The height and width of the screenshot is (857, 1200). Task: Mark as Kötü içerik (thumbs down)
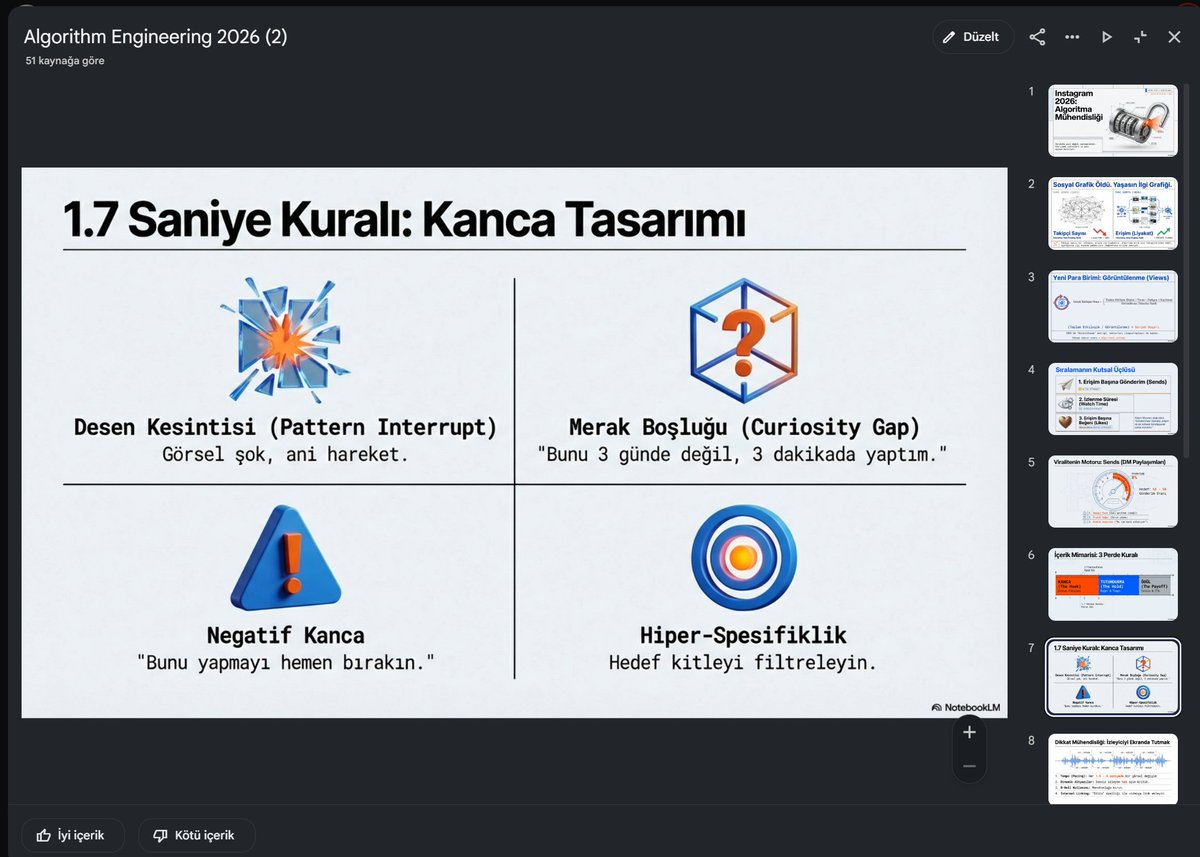pyautogui.click(x=196, y=835)
